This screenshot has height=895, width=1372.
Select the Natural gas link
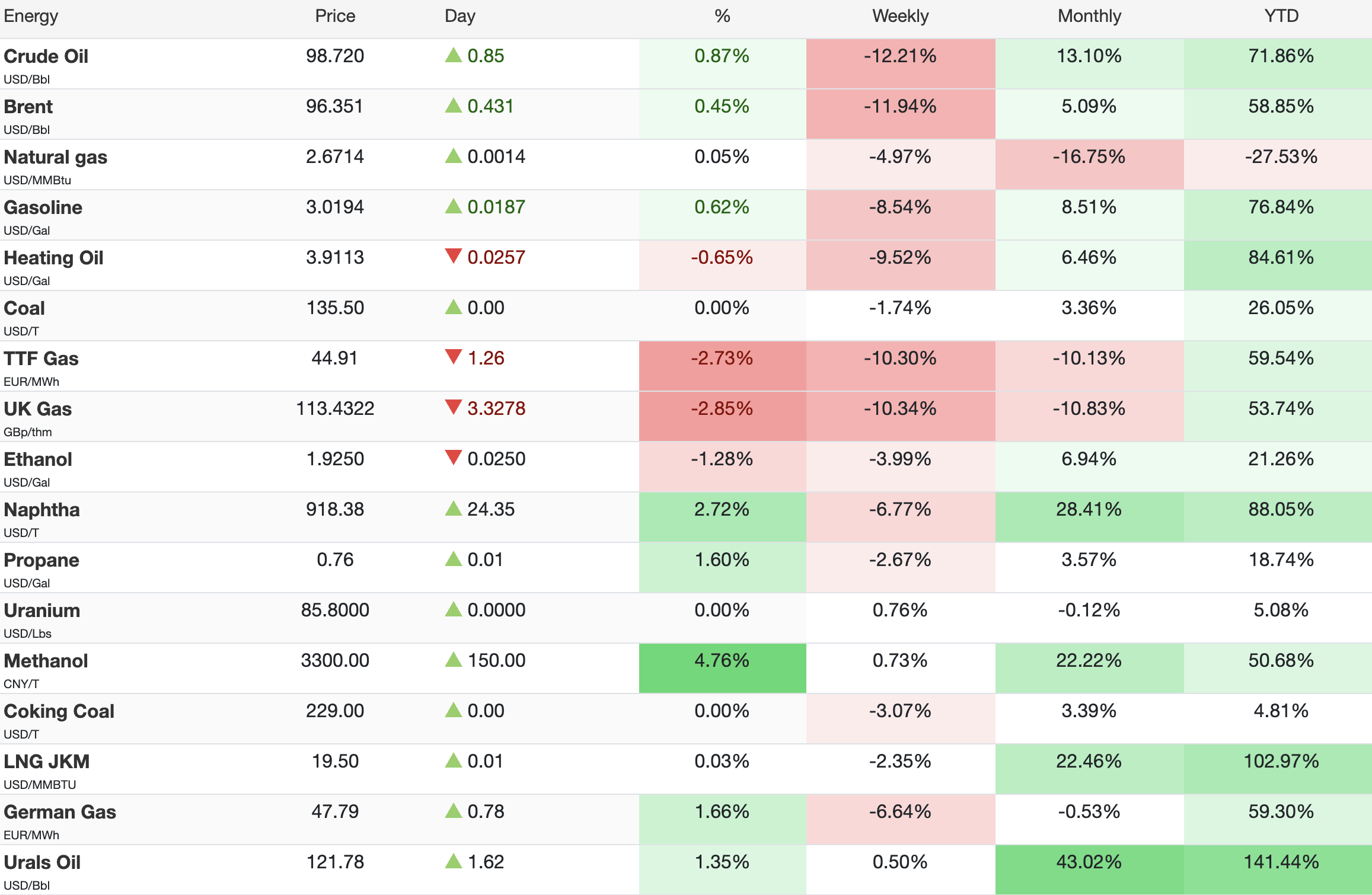[x=56, y=157]
